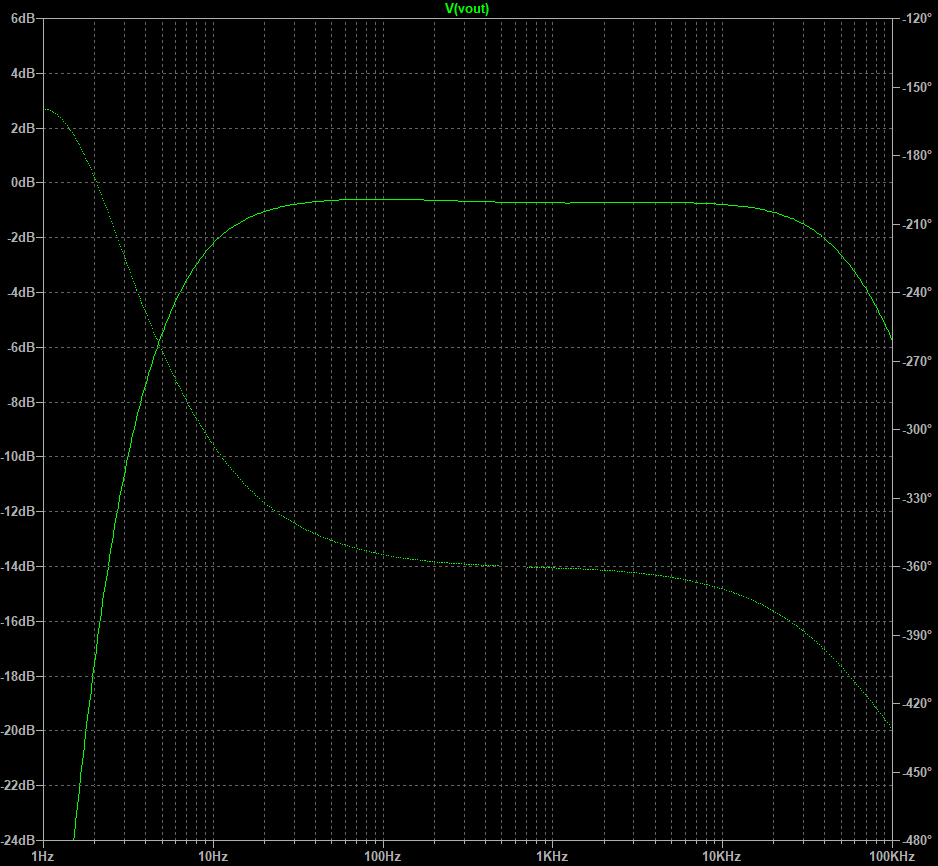Viewport: 938px width, 866px height.
Task: Click the -12dB magnitude axis label
Action: coord(18,511)
